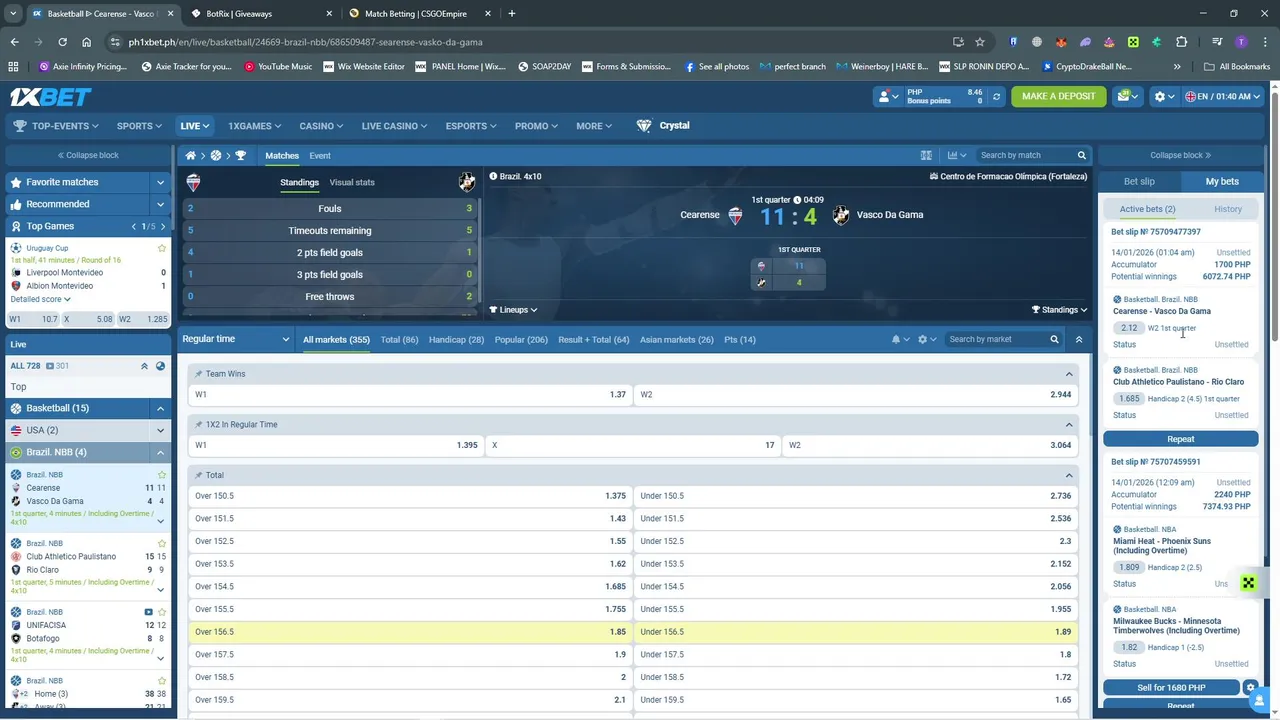Switch to the History tab
Screen dimensions: 1280x720
(1228, 209)
